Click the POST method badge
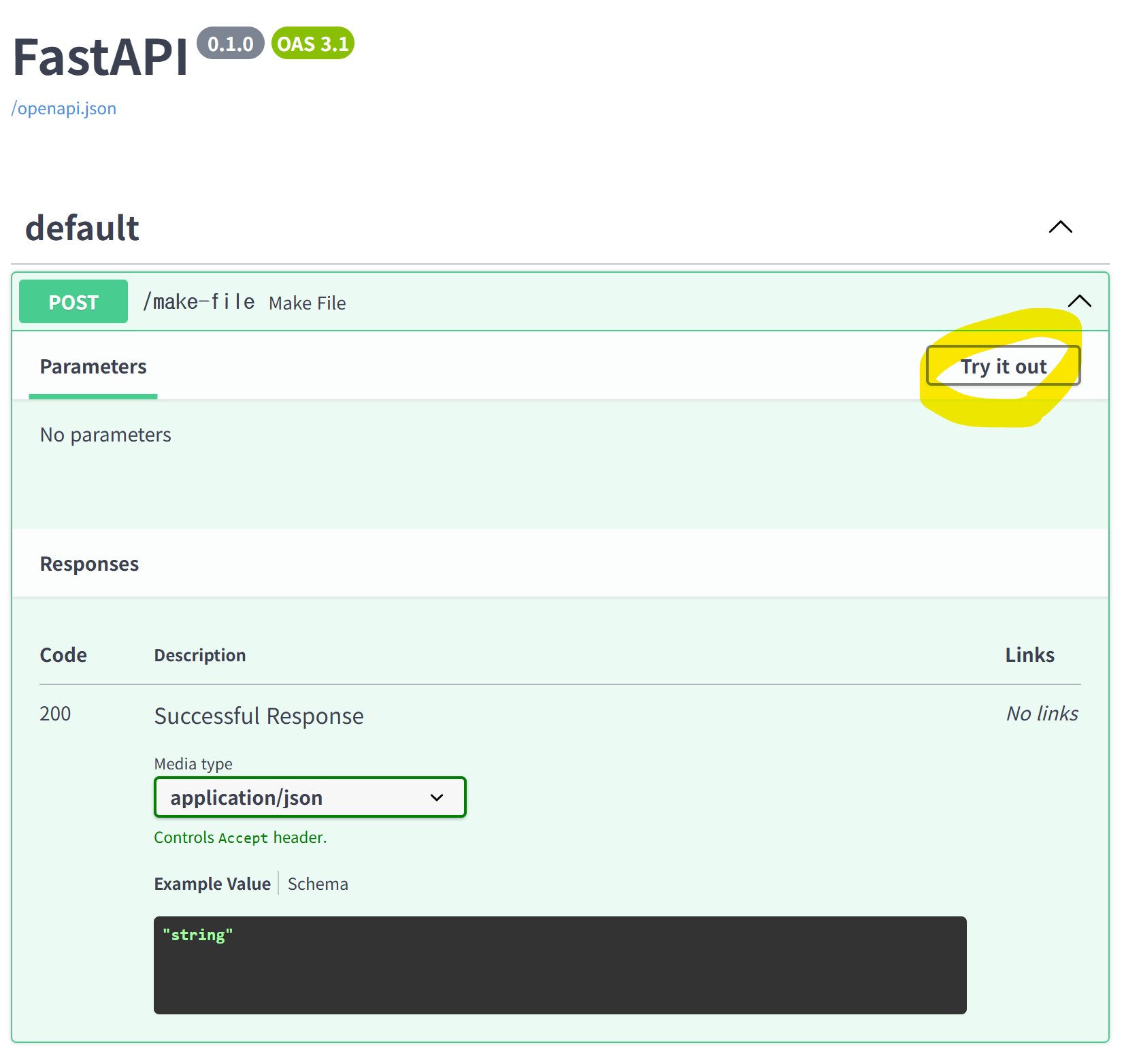 click(x=73, y=301)
